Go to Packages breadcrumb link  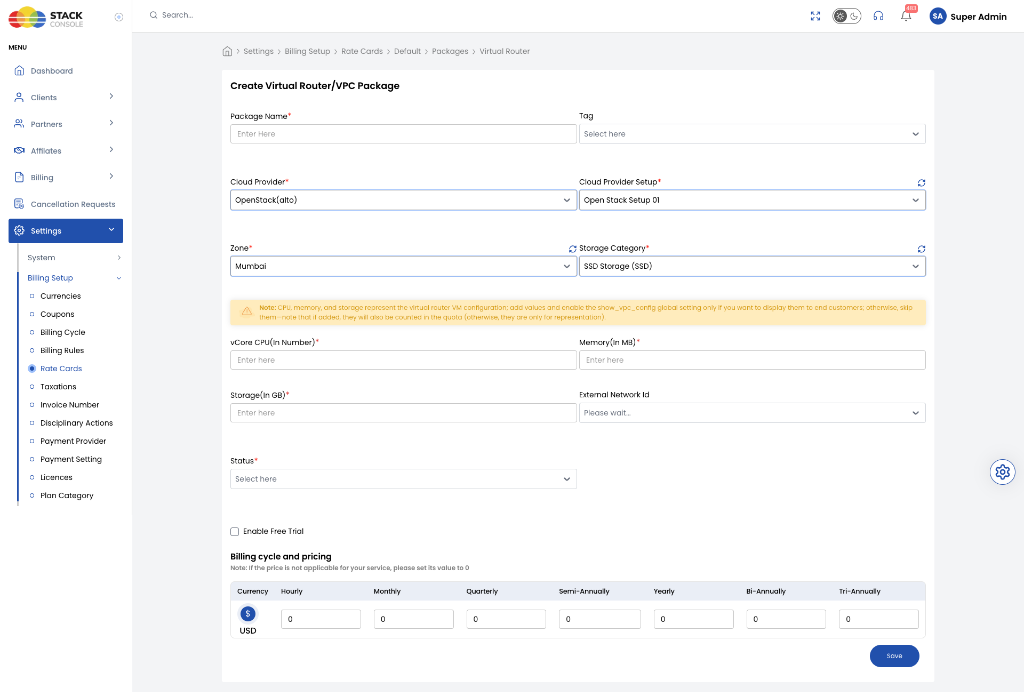click(x=450, y=51)
